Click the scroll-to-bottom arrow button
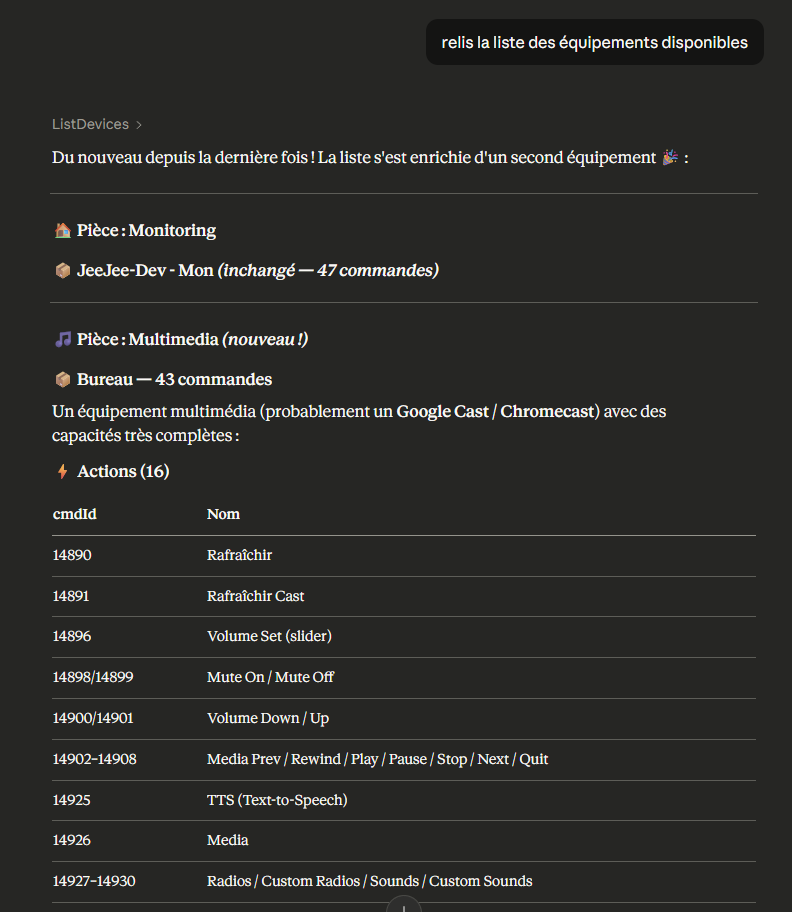 pyautogui.click(x=404, y=905)
